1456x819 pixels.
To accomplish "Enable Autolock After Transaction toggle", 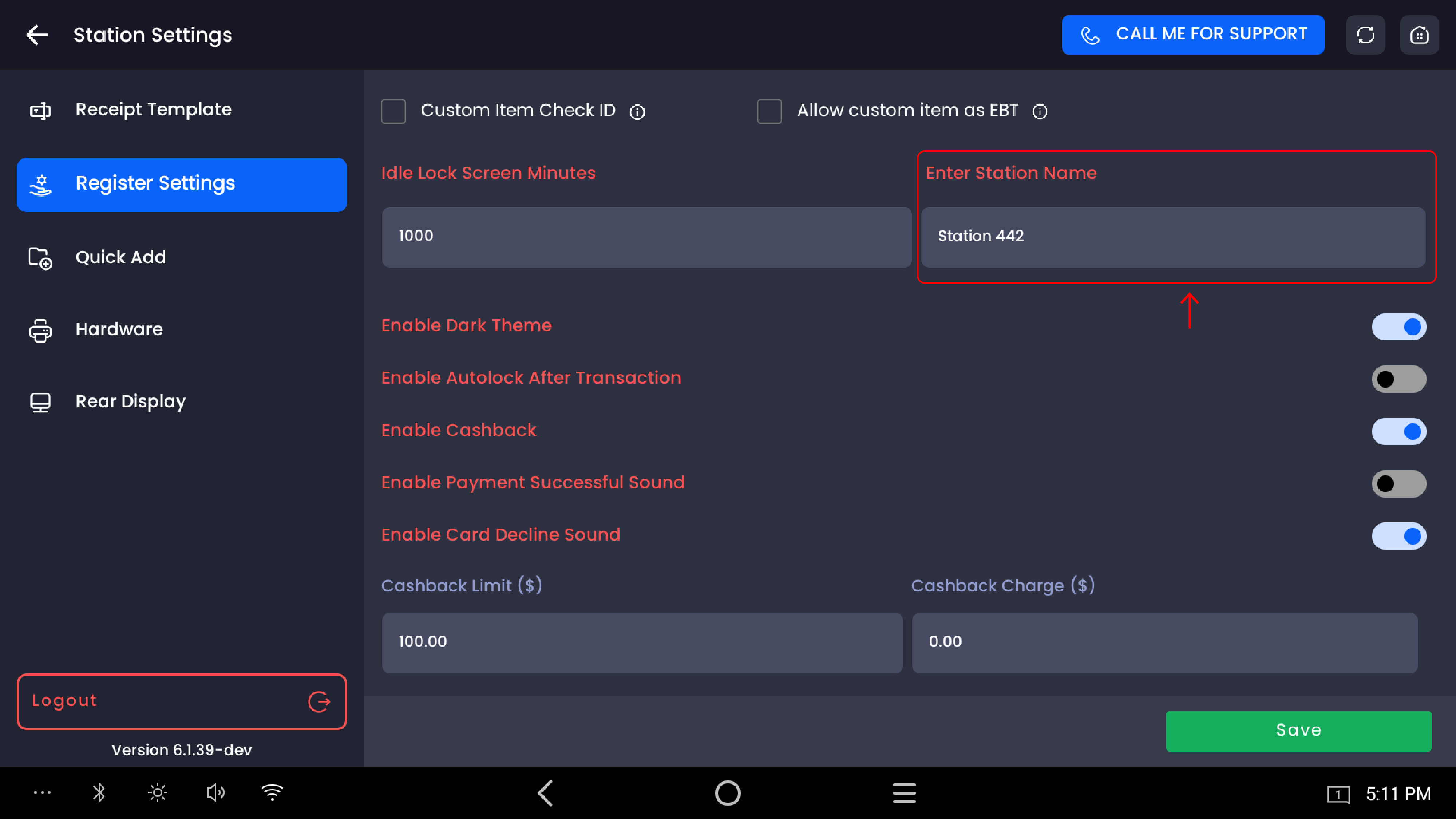I will click(x=1398, y=379).
